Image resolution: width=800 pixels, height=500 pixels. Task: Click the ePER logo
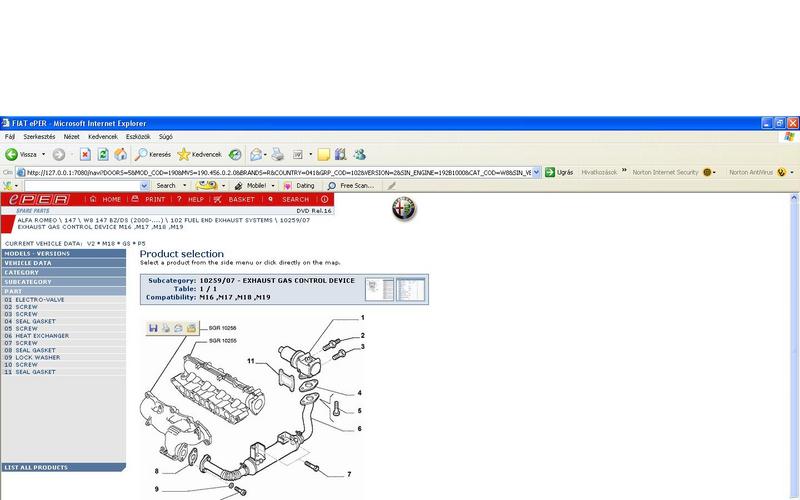coord(39,199)
